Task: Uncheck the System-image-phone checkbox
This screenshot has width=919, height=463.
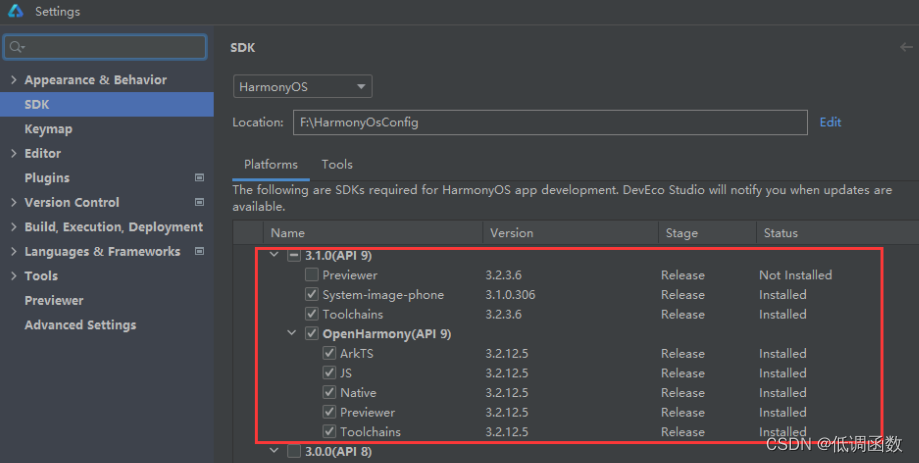Action: tap(312, 294)
